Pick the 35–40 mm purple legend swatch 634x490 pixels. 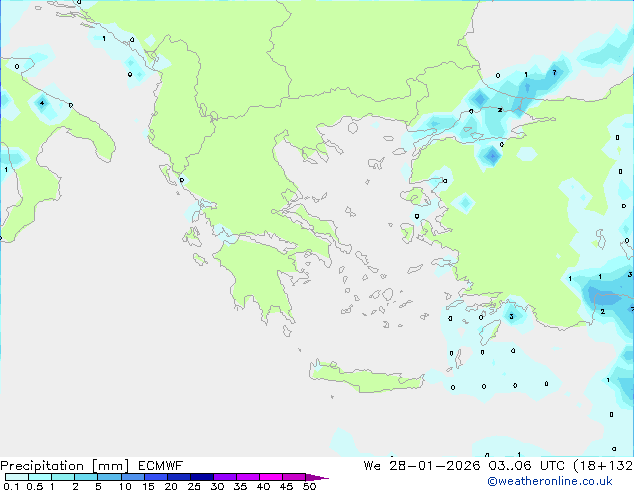247,477
